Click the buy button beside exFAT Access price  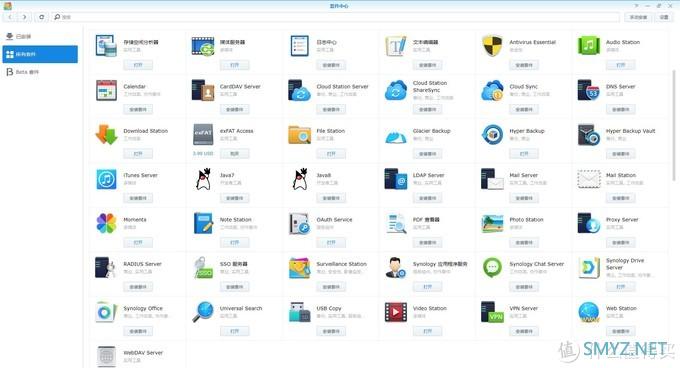point(235,154)
